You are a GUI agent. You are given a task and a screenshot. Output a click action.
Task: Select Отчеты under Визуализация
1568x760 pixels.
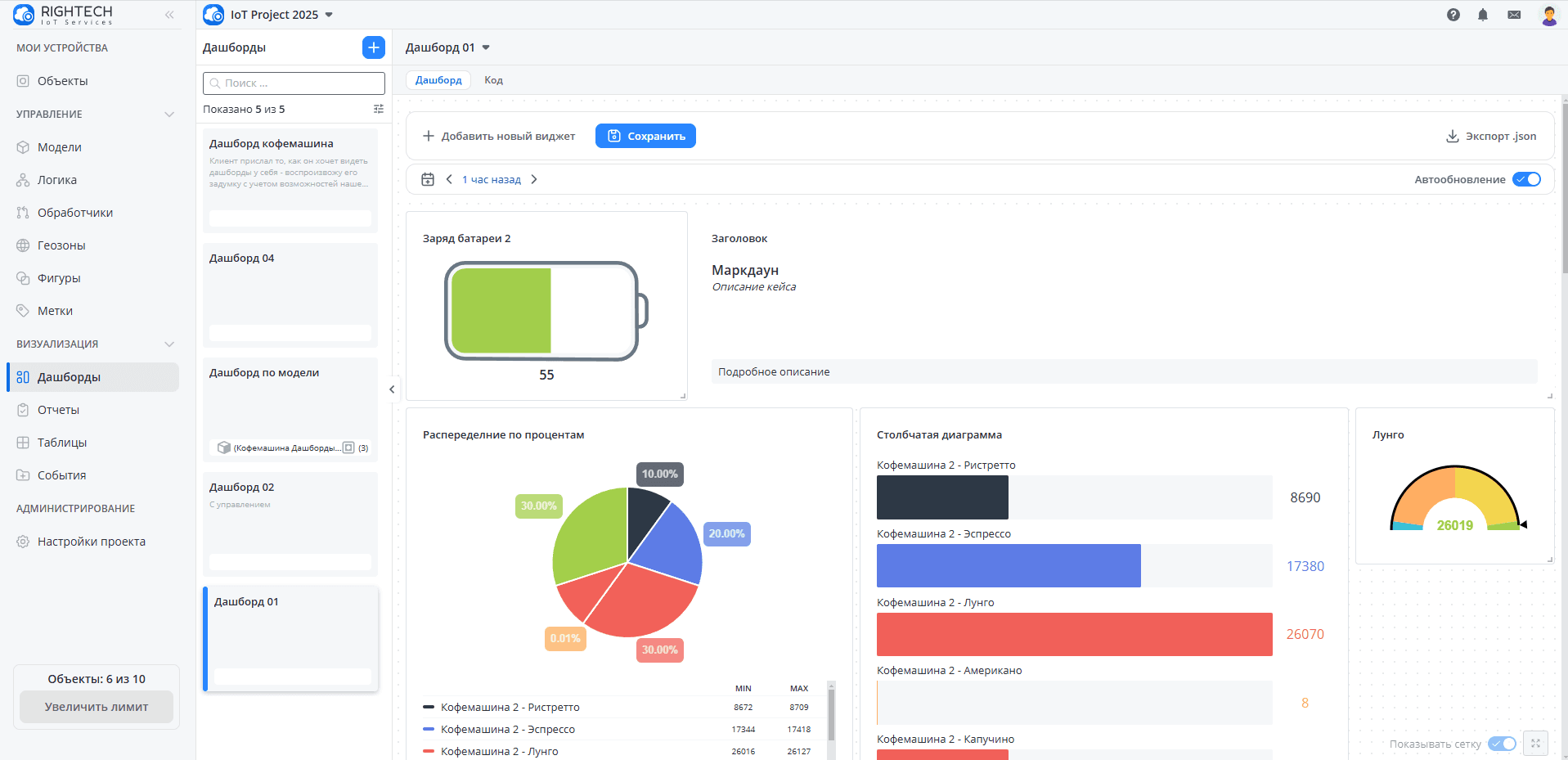[x=57, y=409]
